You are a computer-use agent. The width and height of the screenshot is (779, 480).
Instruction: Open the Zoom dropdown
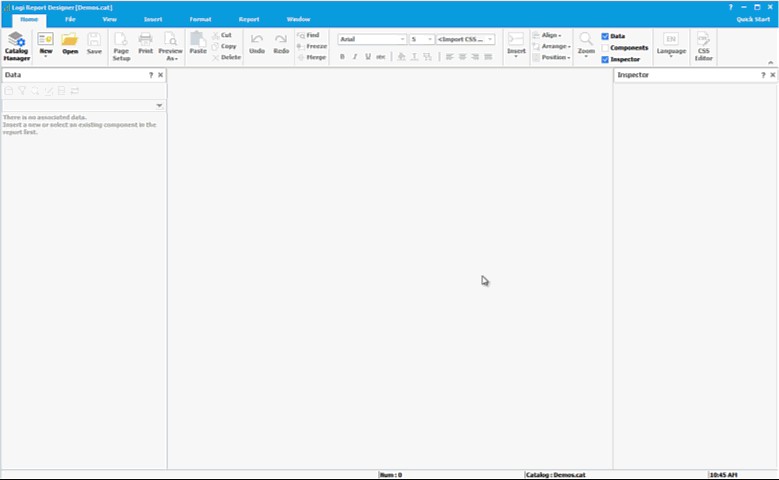pyautogui.click(x=586, y=45)
